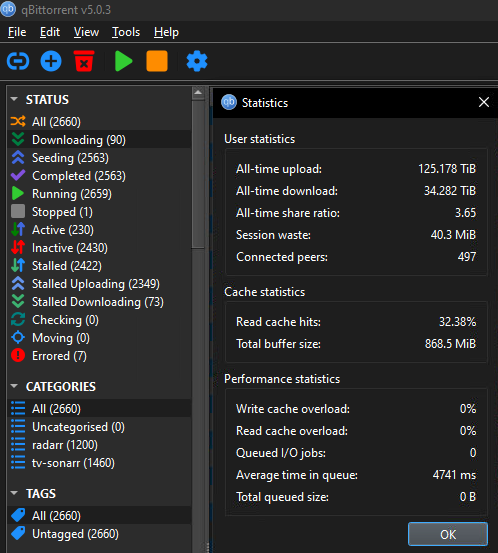The width and height of the screenshot is (498, 553).
Task: Click the arrows icon beside Stalled (2422)
Action: (18, 265)
